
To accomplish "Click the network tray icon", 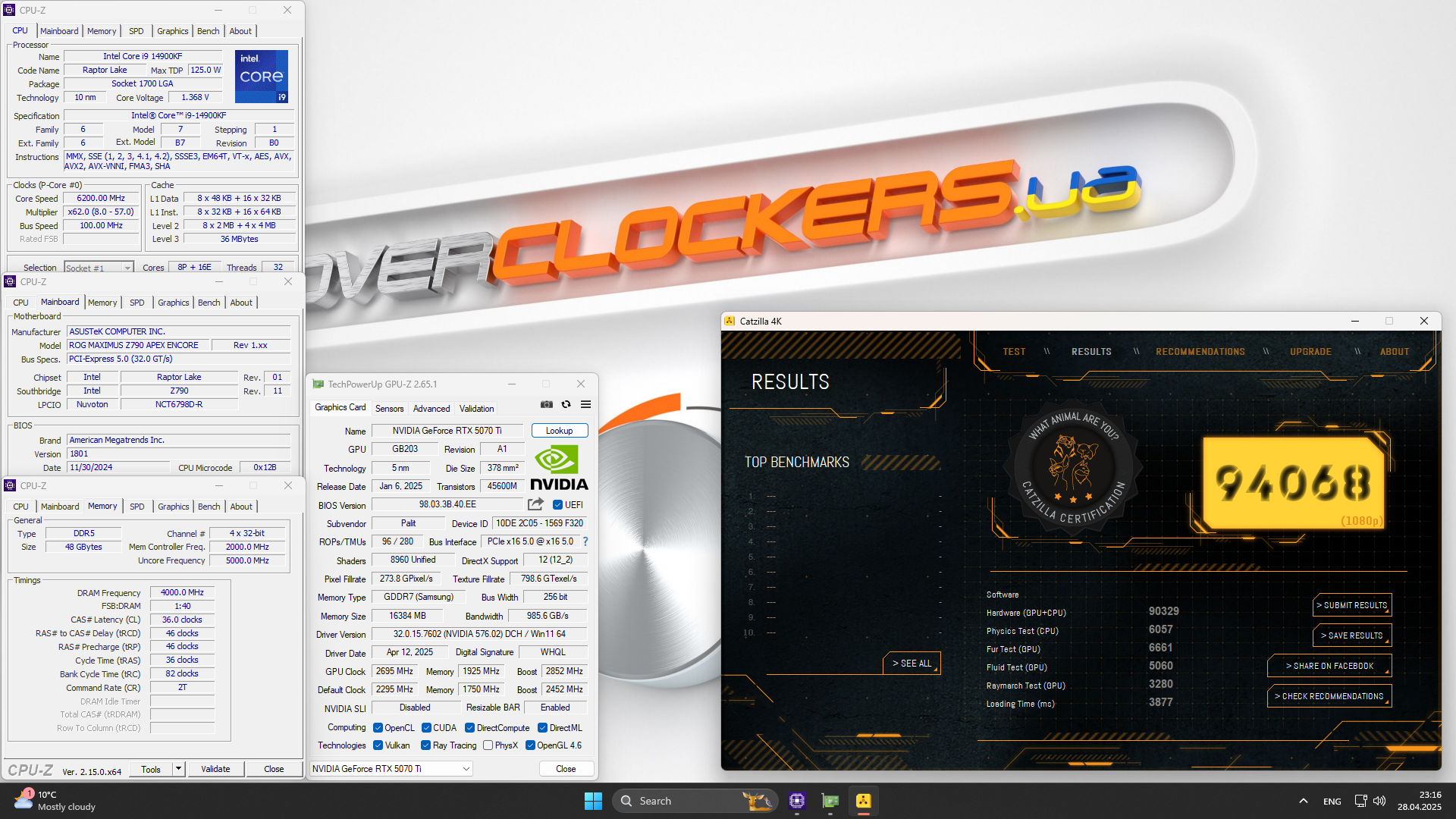I will pos(1360,801).
